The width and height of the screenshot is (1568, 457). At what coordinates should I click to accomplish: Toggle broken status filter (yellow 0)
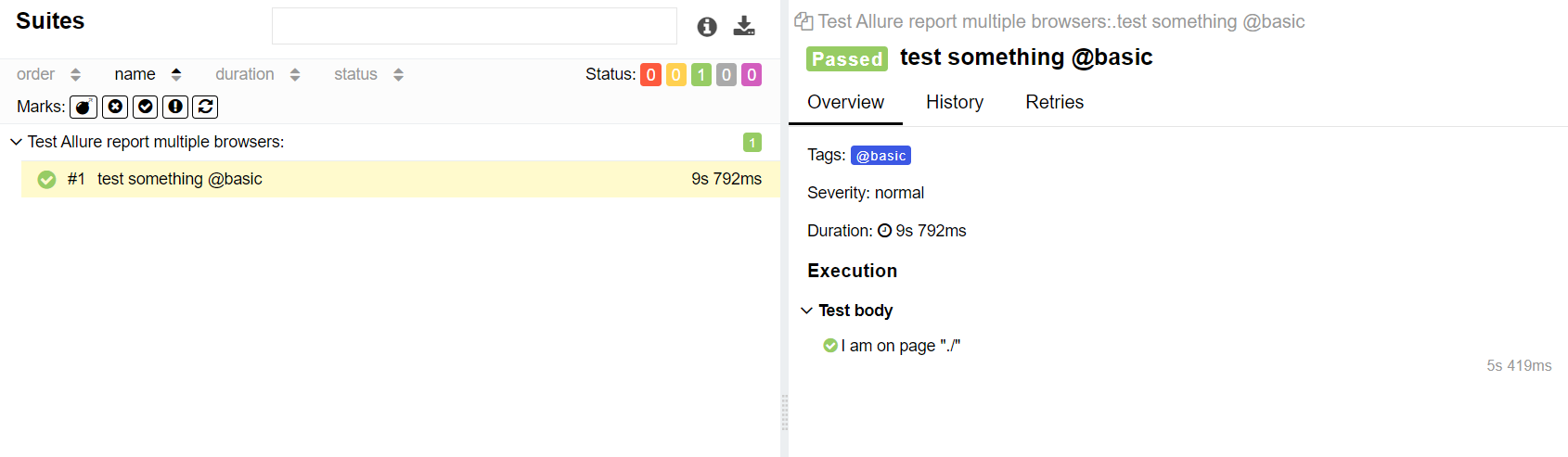pos(676,74)
